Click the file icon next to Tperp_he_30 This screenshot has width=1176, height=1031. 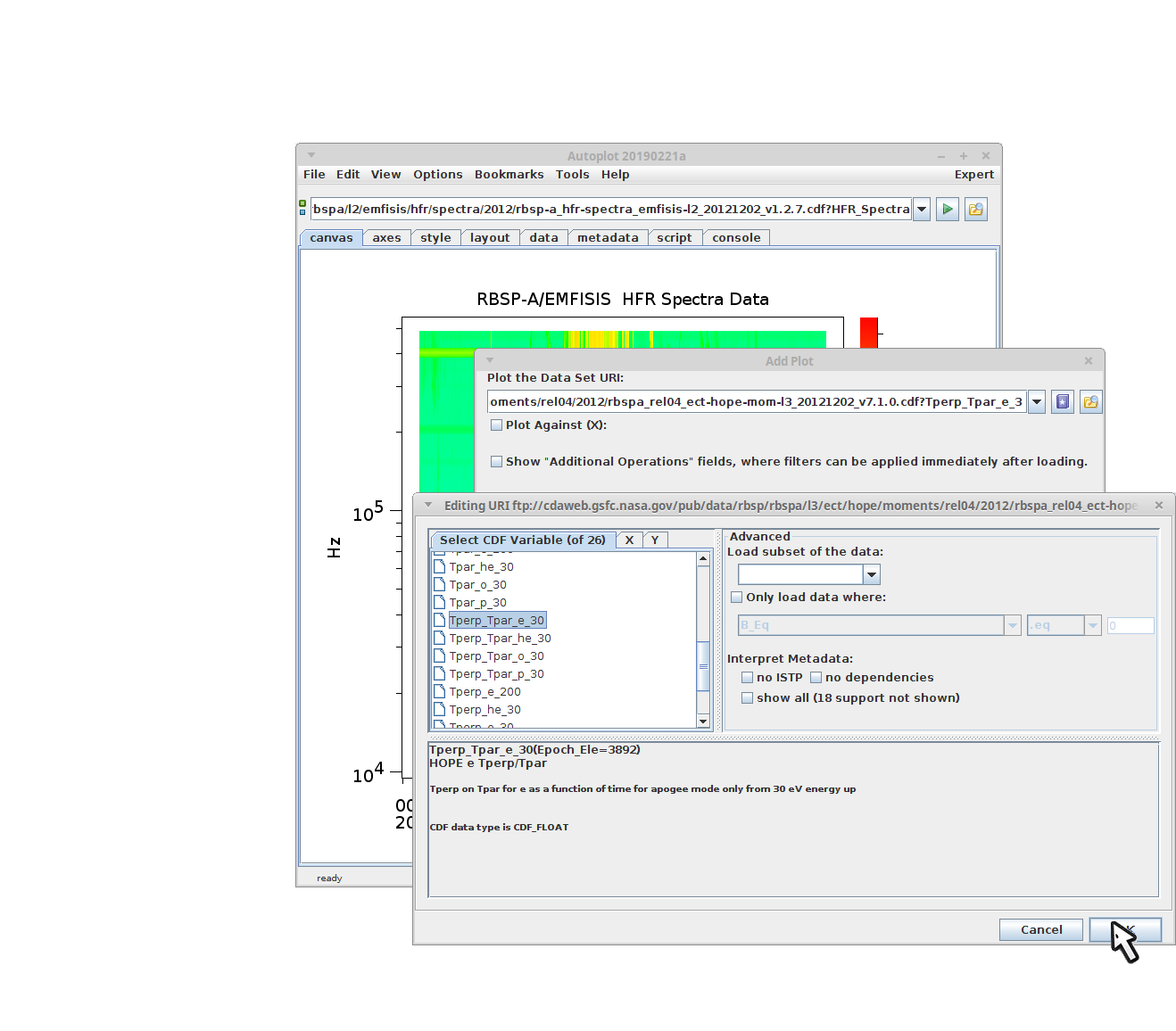(x=439, y=709)
